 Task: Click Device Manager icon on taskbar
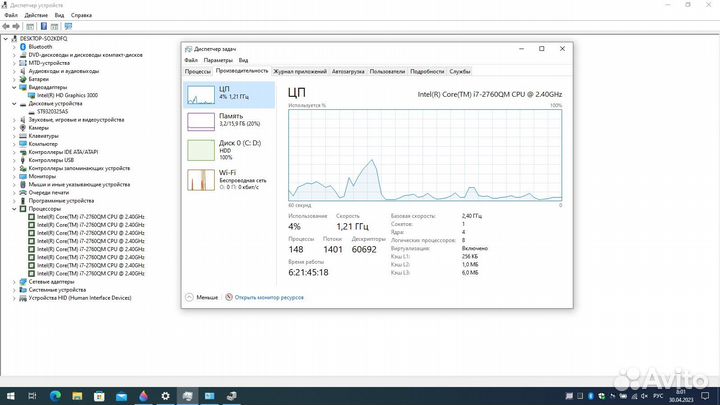pos(231,396)
